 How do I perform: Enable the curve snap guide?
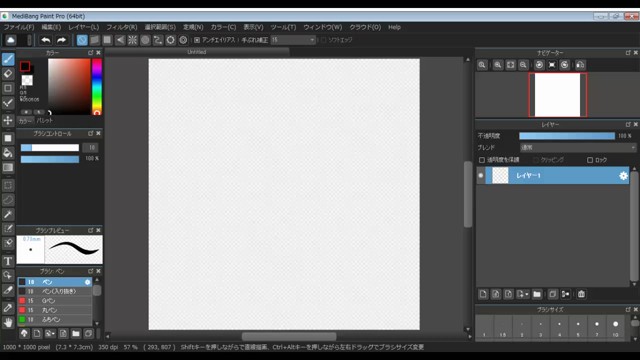(x=158, y=40)
